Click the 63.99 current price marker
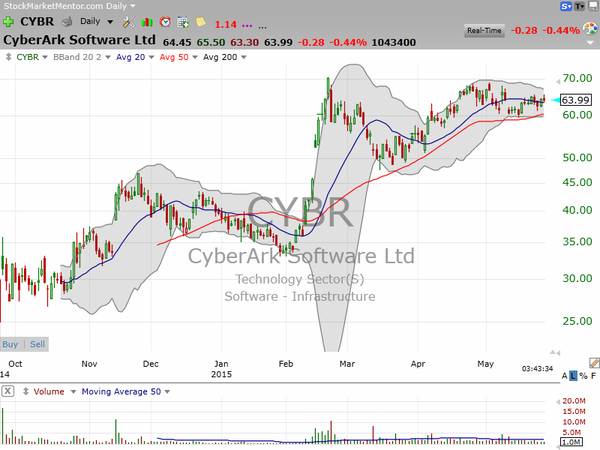Image resolution: width=600 pixels, height=450 pixels. [576, 100]
